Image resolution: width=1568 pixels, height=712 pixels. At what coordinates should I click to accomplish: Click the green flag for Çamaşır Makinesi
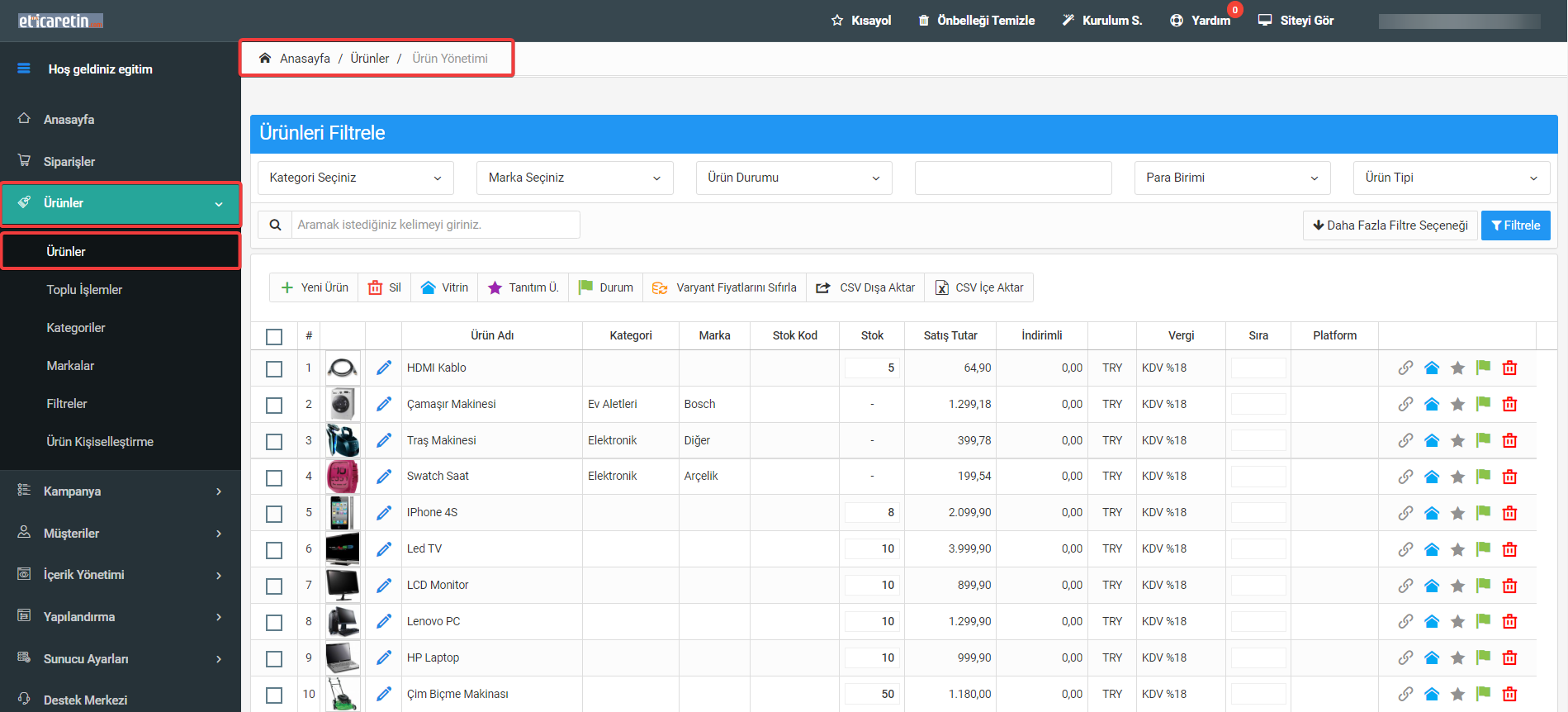(1484, 403)
